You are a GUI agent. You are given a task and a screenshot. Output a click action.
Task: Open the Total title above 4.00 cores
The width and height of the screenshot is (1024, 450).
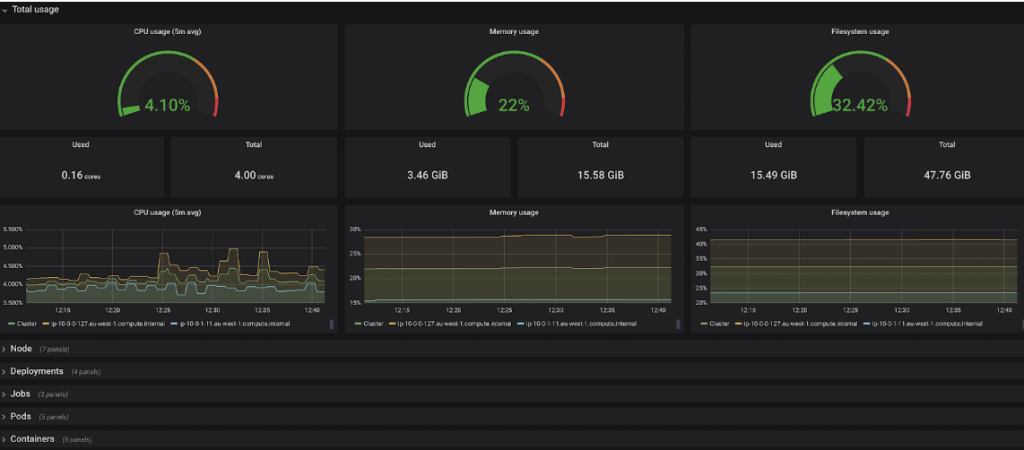(254, 144)
